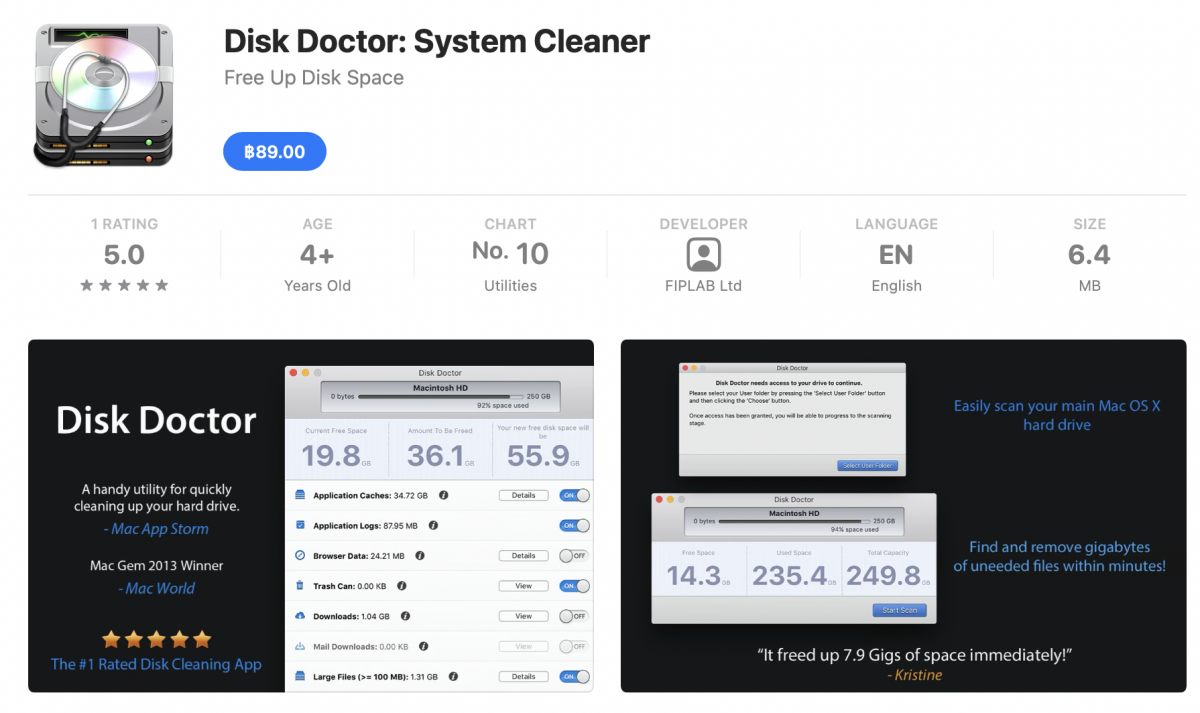Buy the app with the ฿89.00 button
1200x713 pixels.
(x=274, y=151)
